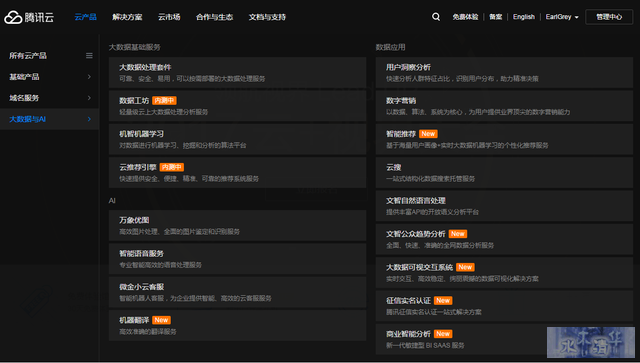Switch language via English link
The width and height of the screenshot is (640, 363).
click(524, 17)
